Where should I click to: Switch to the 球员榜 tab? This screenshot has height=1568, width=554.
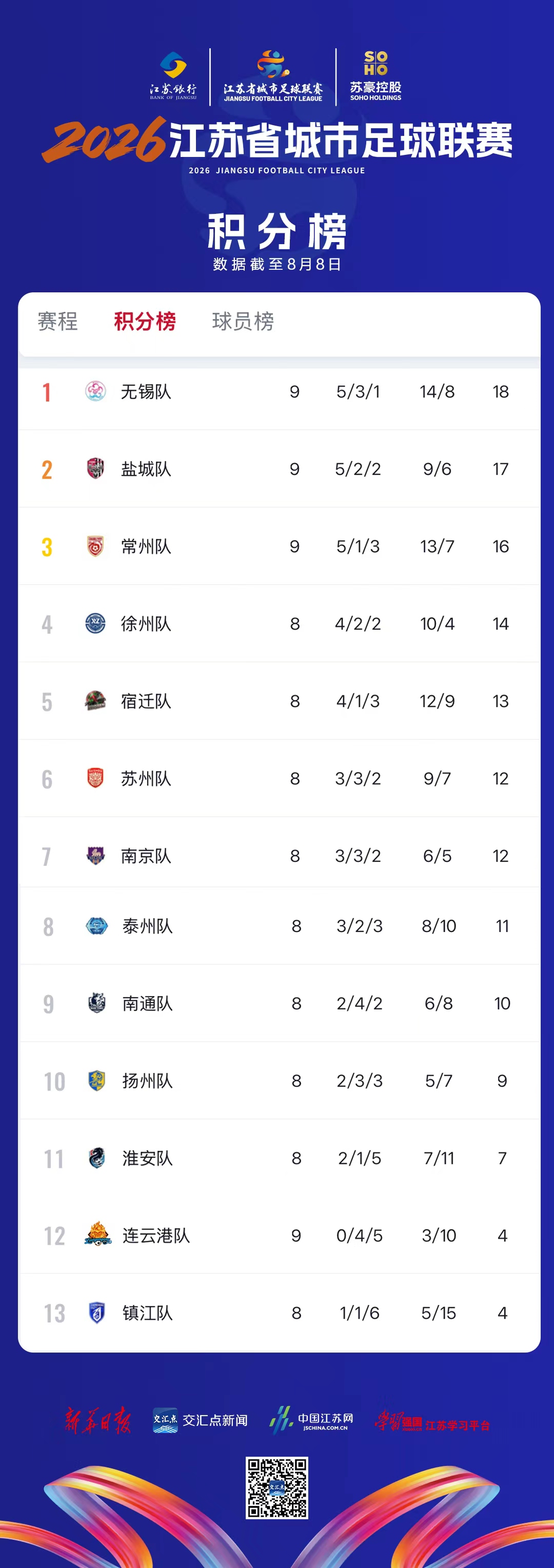click(x=243, y=322)
